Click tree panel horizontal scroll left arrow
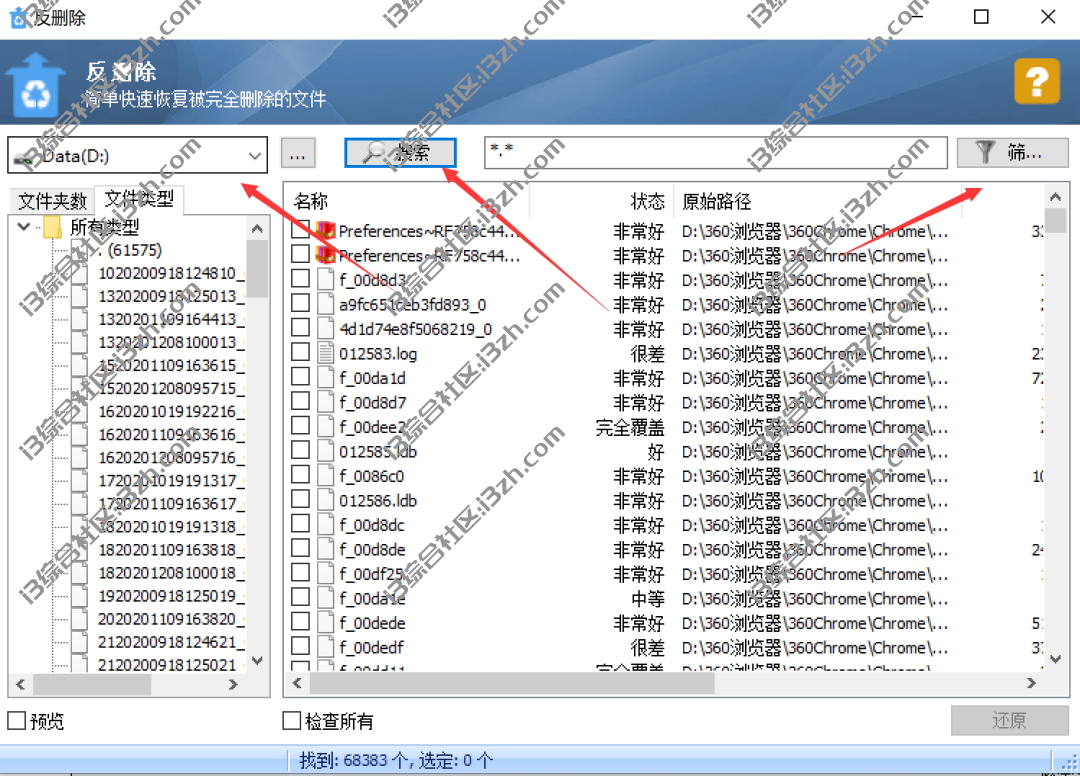The height and width of the screenshot is (776, 1080). 21,684
